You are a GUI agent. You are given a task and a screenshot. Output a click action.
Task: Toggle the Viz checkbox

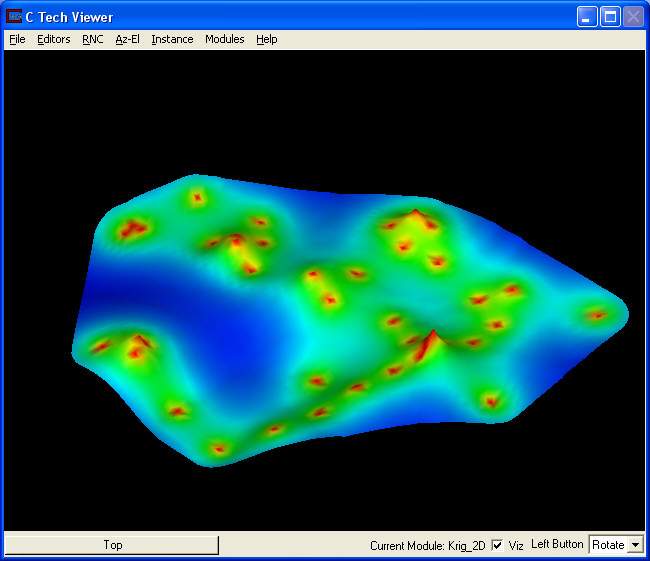[x=497, y=545]
